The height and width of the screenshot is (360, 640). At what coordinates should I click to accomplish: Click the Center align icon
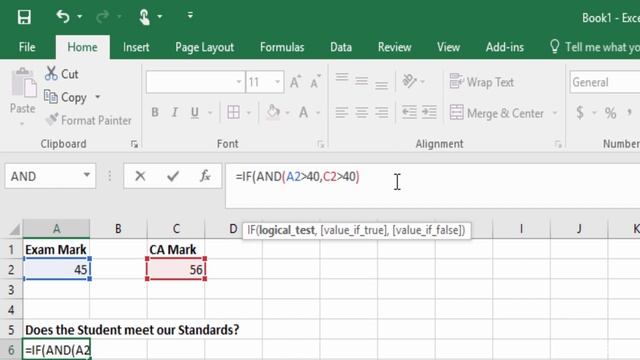tap(362, 112)
